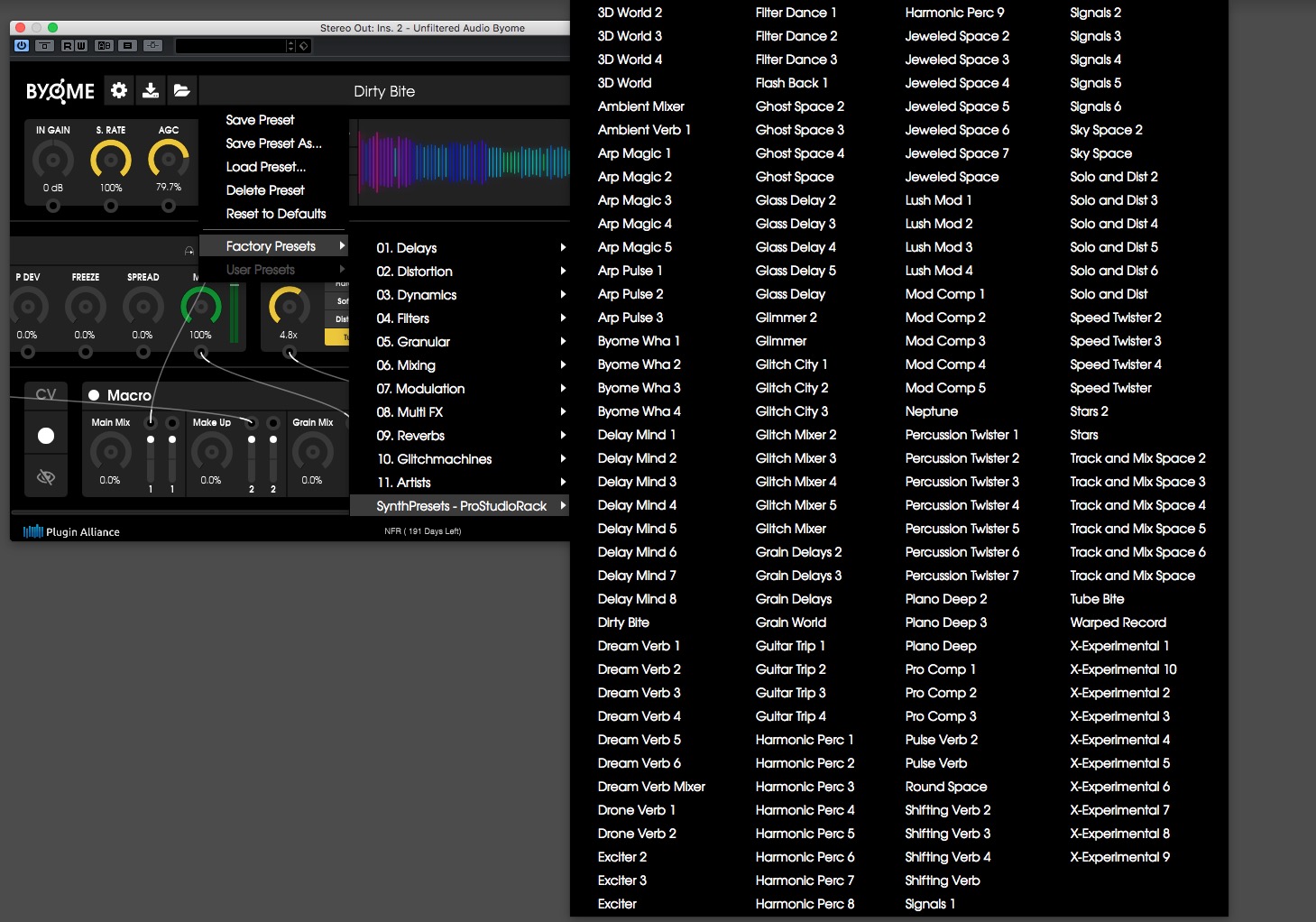
Task: Click the BYOME logo
Action: pyautogui.click(x=60, y=91)
